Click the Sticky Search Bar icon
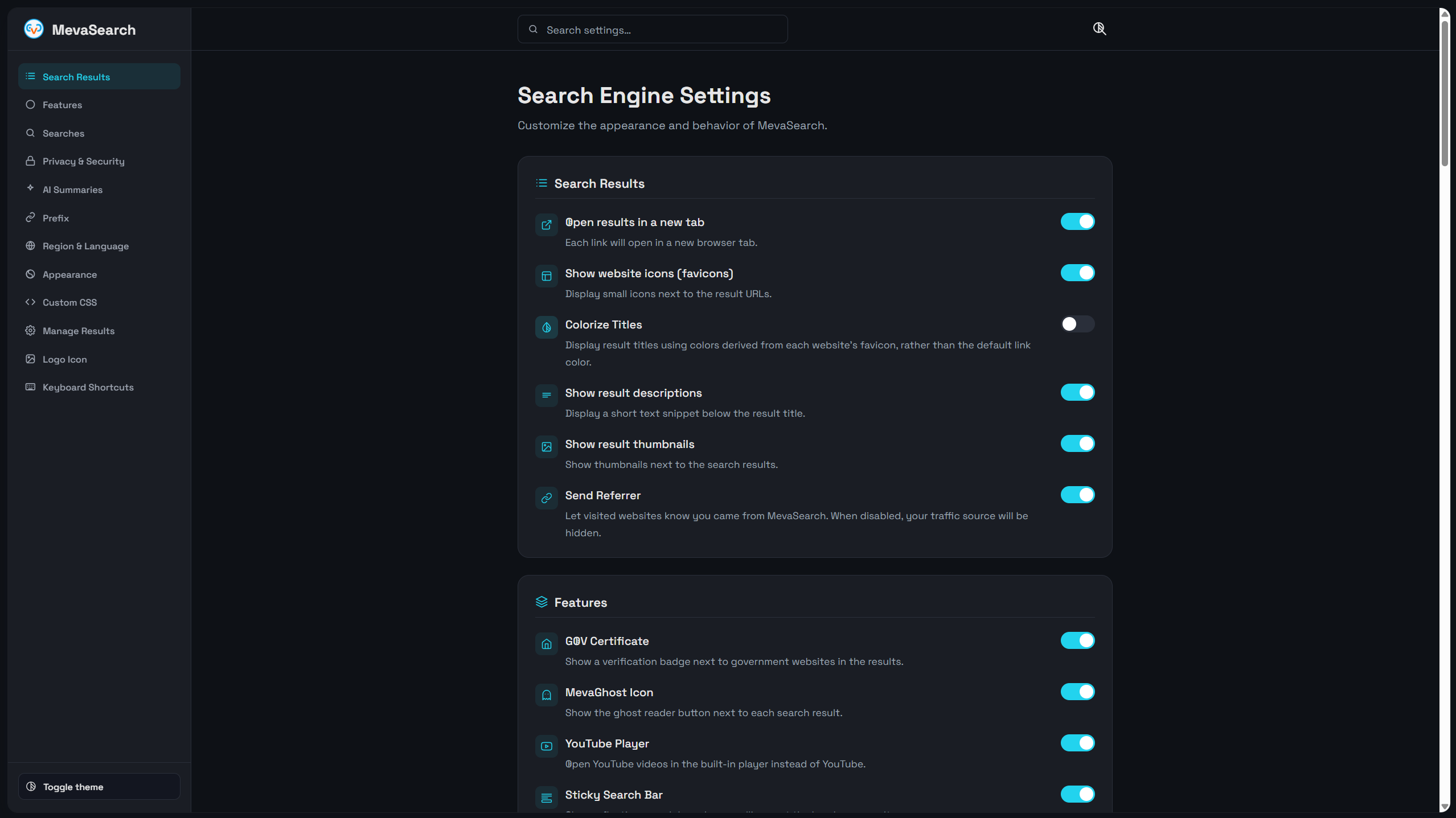Image resolution: width=1456 pixels, height=818 pixels. tap(546, 798)
